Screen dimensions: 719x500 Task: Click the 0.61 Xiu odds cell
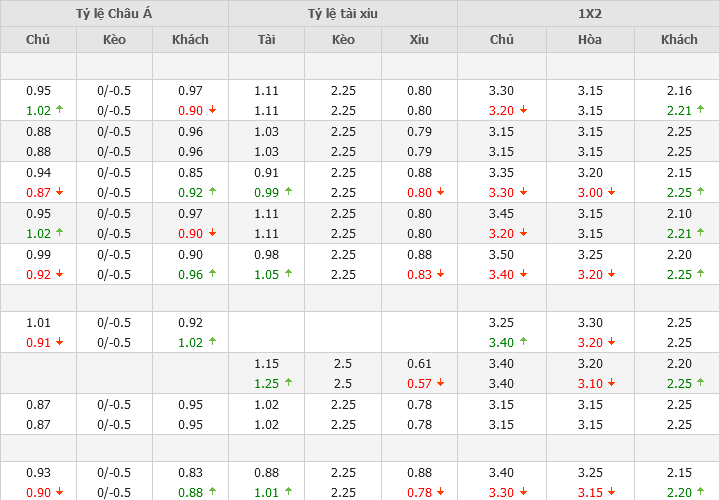419,364
